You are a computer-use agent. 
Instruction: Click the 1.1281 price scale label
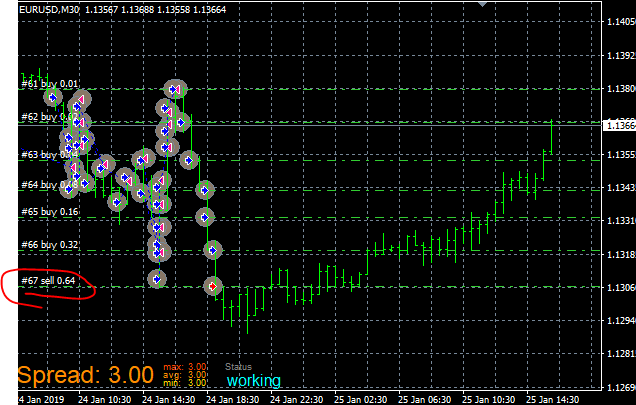(x=621, y=354)
